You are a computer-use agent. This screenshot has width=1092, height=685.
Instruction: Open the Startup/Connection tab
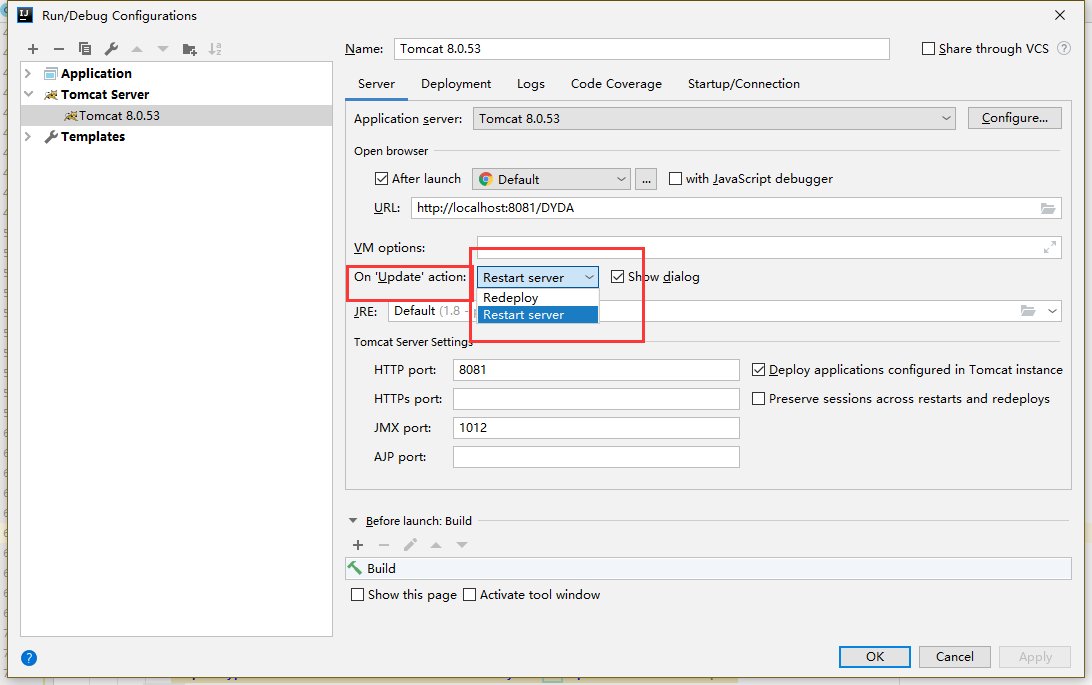point(744,84)
